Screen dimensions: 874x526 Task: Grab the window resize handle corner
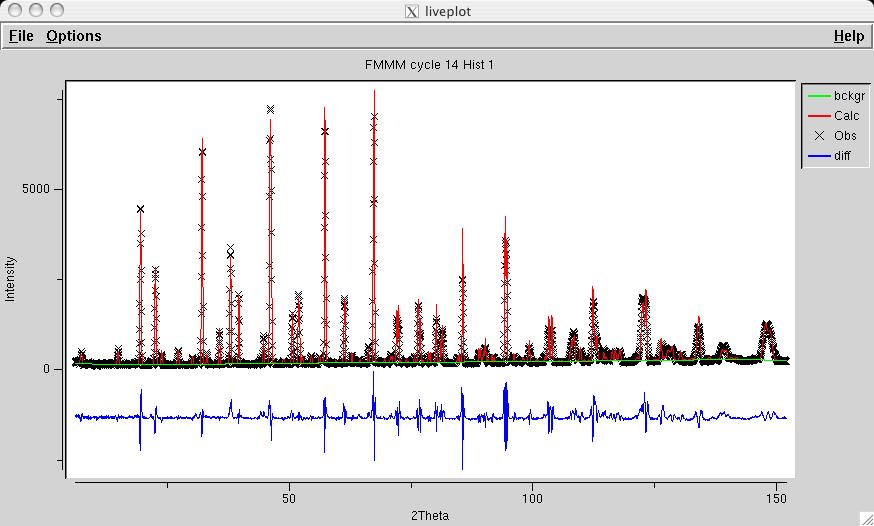point(864,516)
